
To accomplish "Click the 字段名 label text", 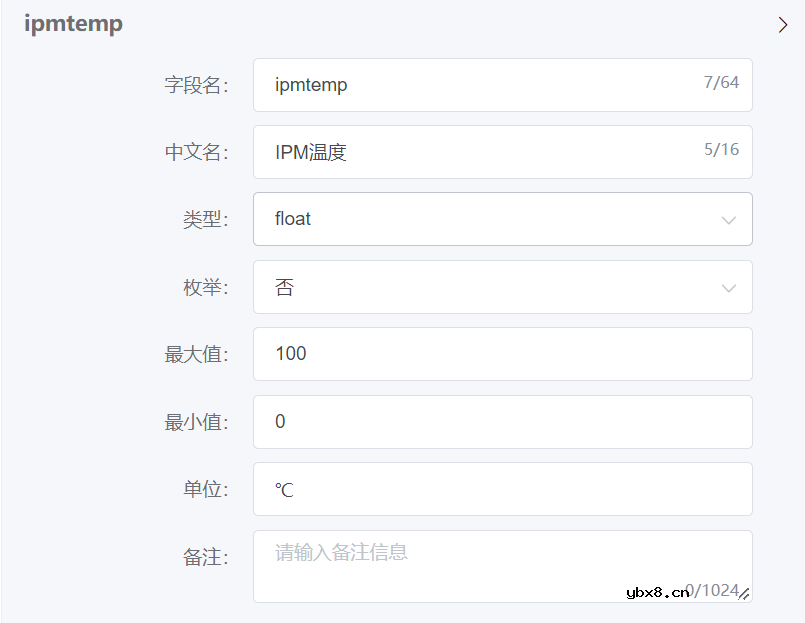I will coord(197,85).
